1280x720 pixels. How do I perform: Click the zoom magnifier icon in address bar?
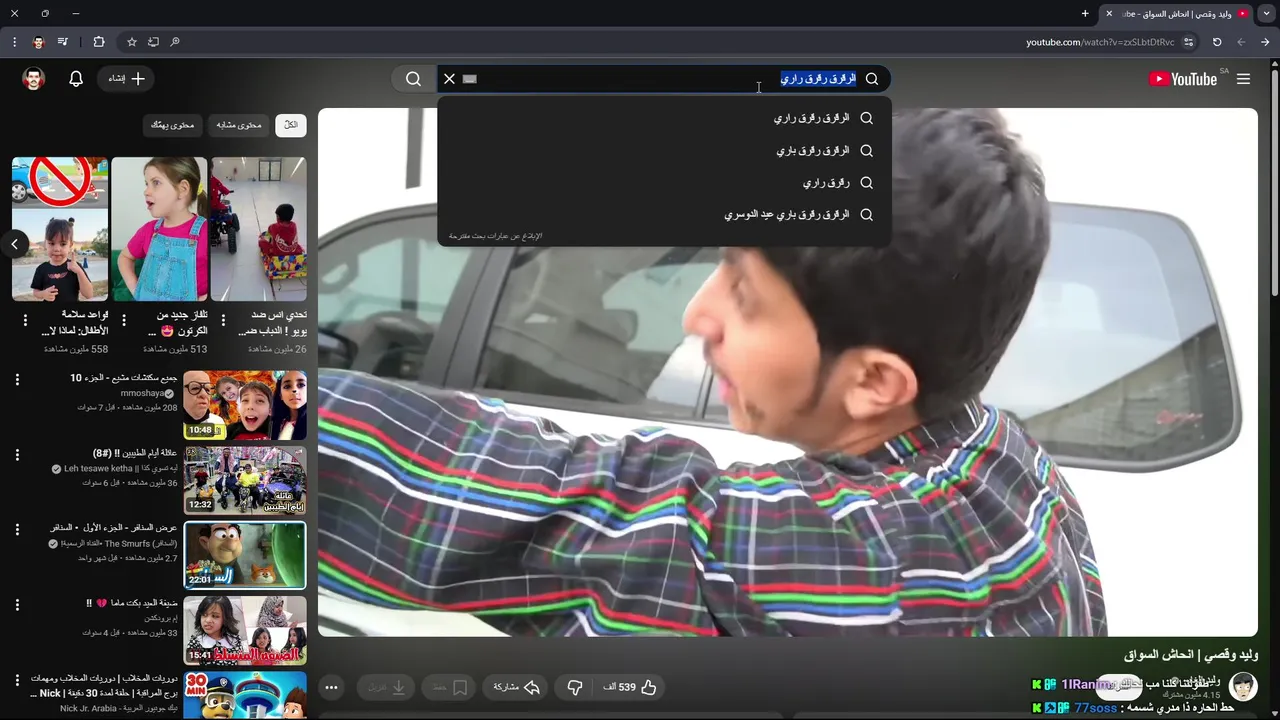[x=175, y=42]
